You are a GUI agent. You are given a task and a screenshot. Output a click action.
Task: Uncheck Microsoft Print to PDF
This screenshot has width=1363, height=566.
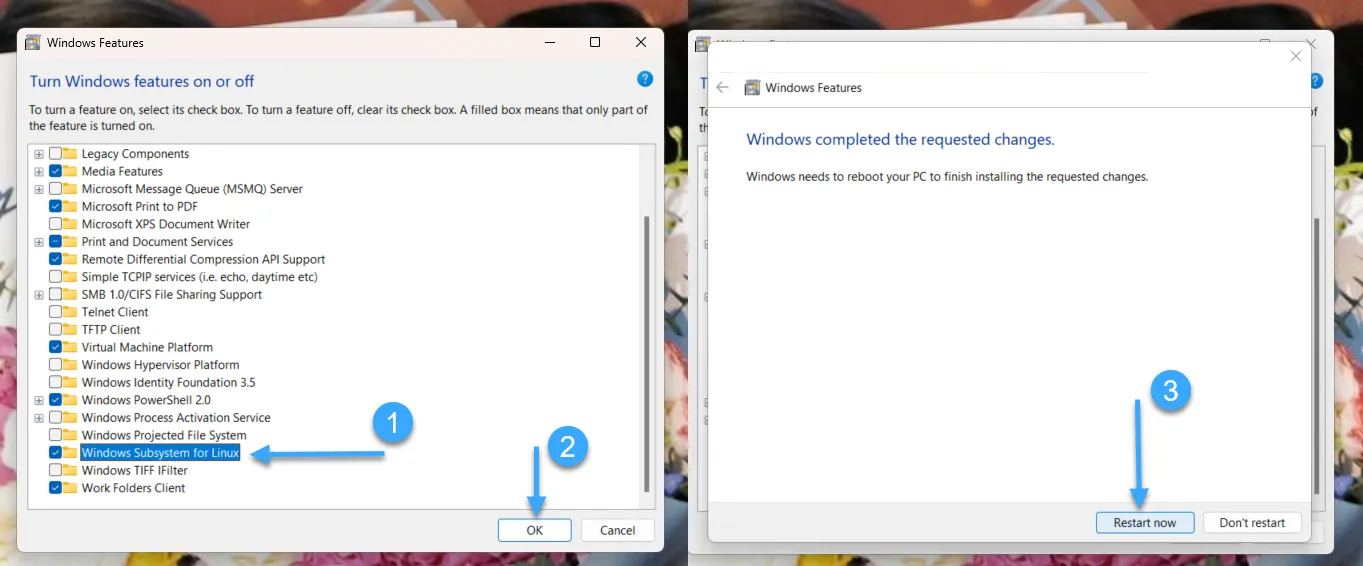click(56, 206)
